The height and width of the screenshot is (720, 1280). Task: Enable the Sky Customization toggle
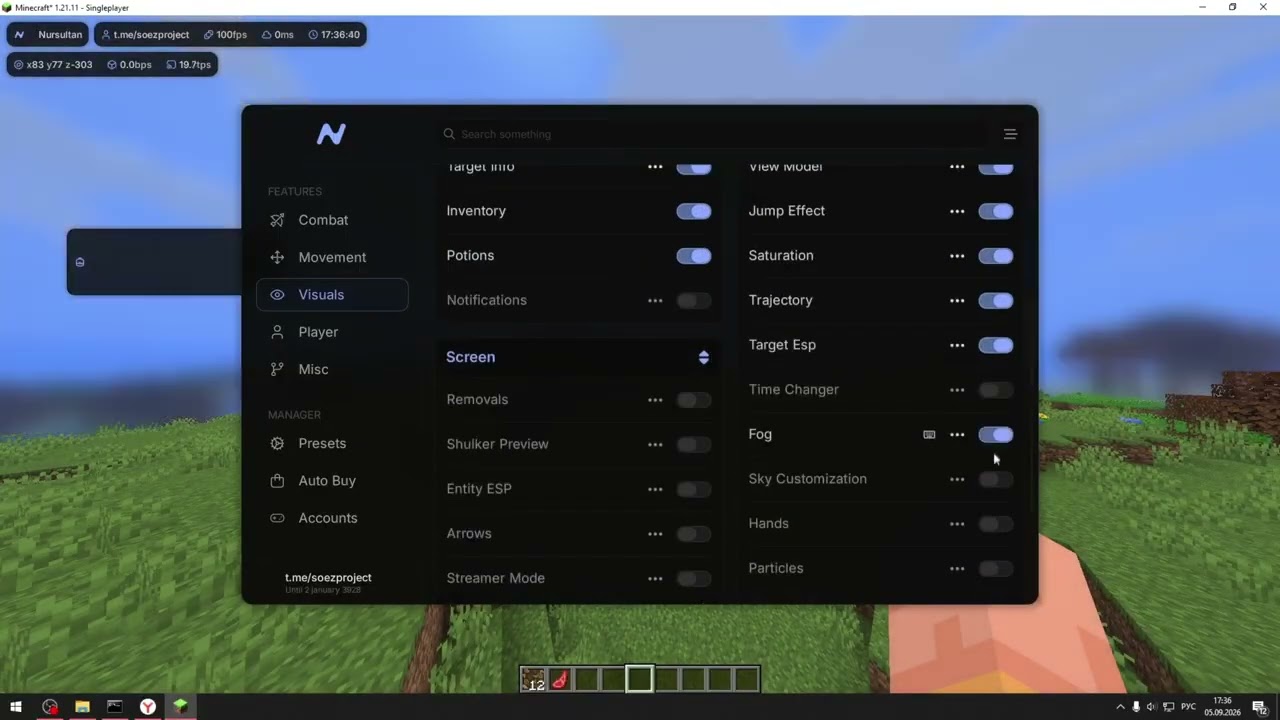coord(996,479)
